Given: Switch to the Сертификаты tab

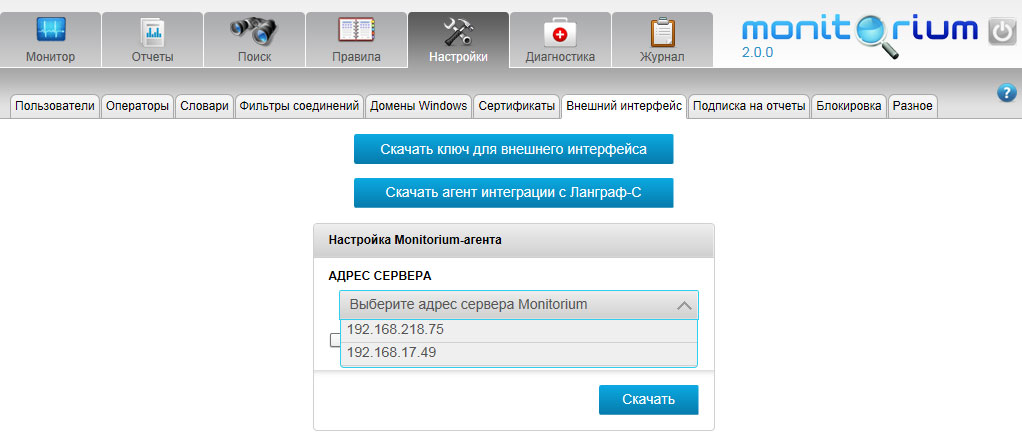Looking at the screenshot, I should (517, 106).
